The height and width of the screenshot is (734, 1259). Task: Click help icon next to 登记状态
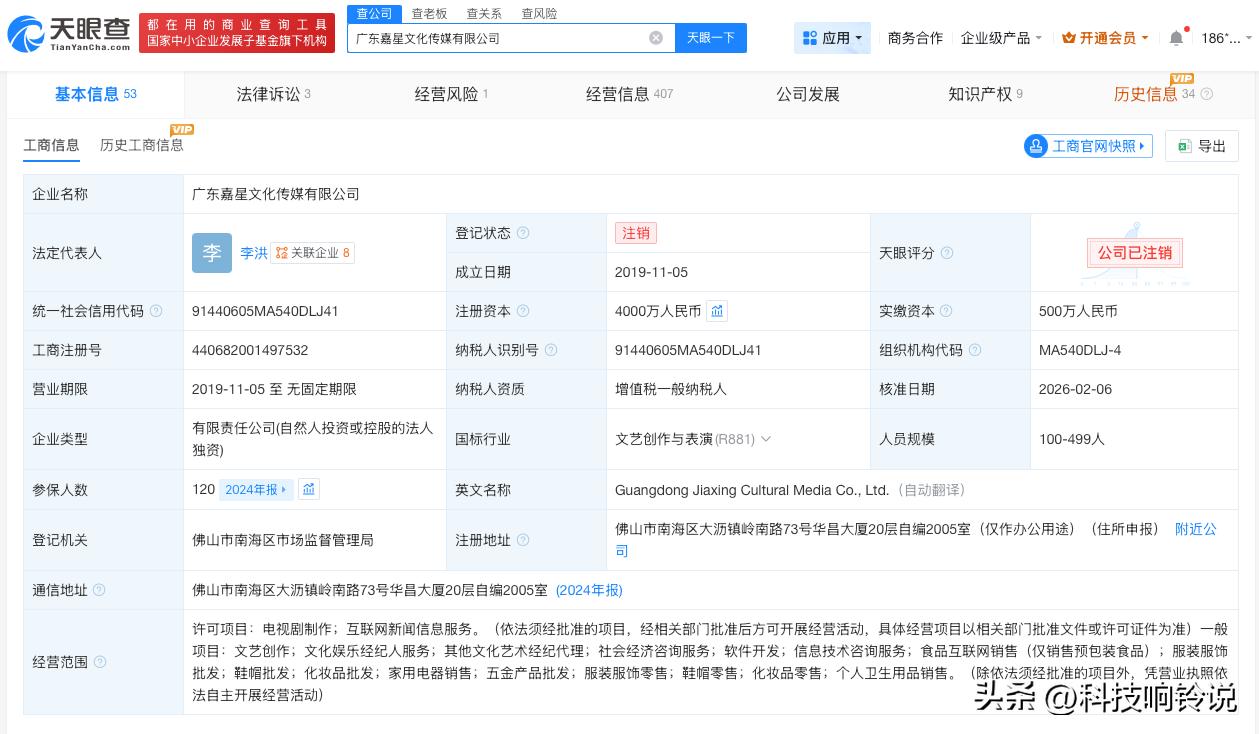point(522,233)
